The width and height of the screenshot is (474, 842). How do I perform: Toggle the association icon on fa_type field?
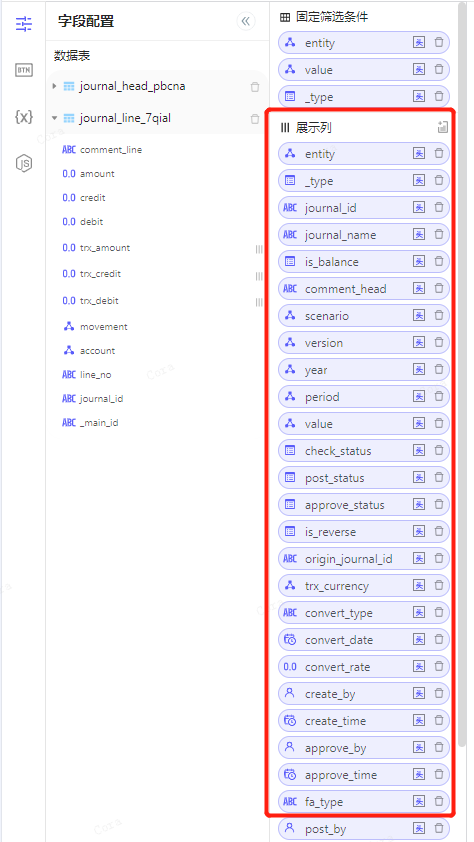419,801
